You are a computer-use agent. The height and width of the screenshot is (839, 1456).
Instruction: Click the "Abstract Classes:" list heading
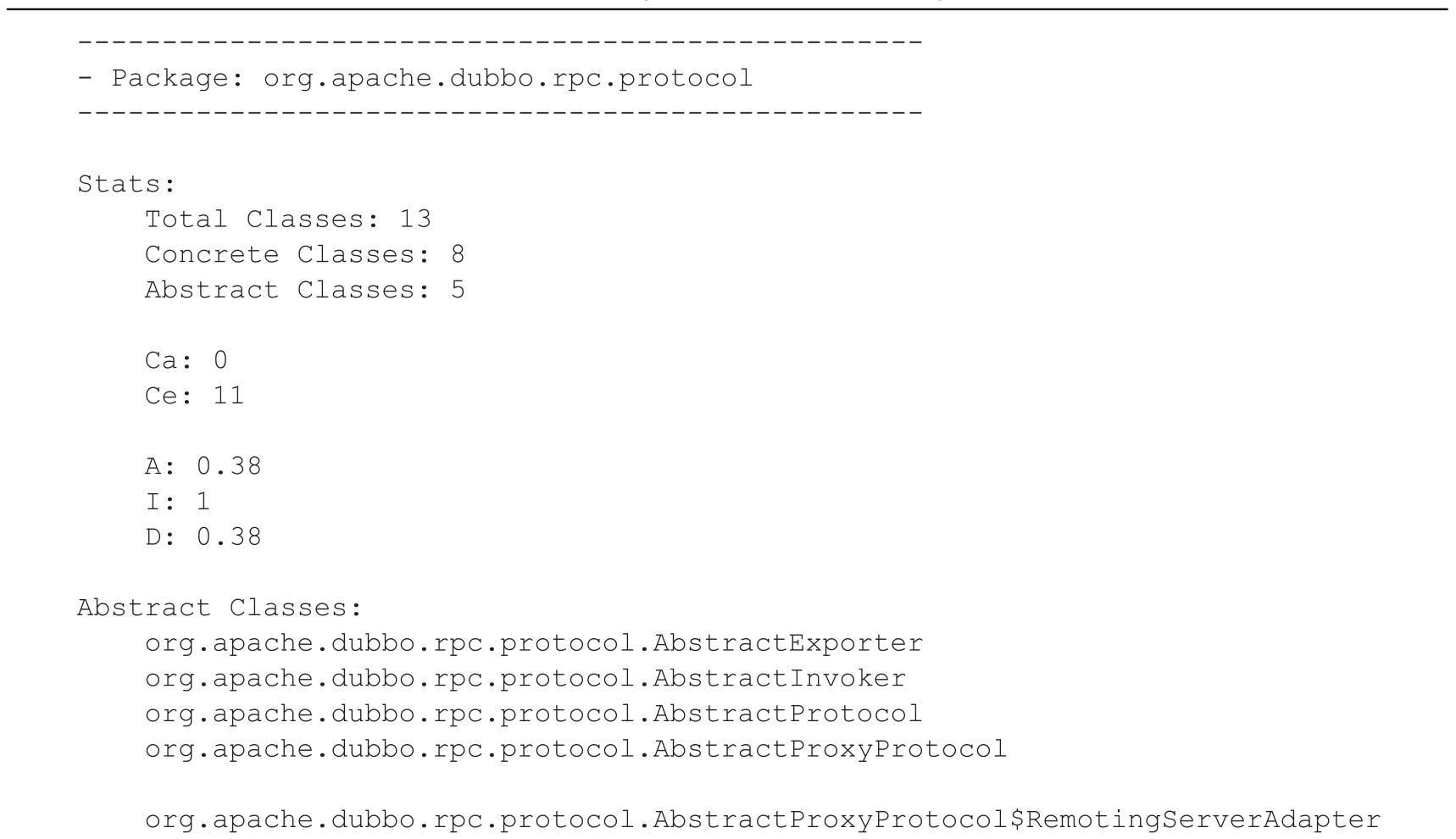(x=220, y=608)
